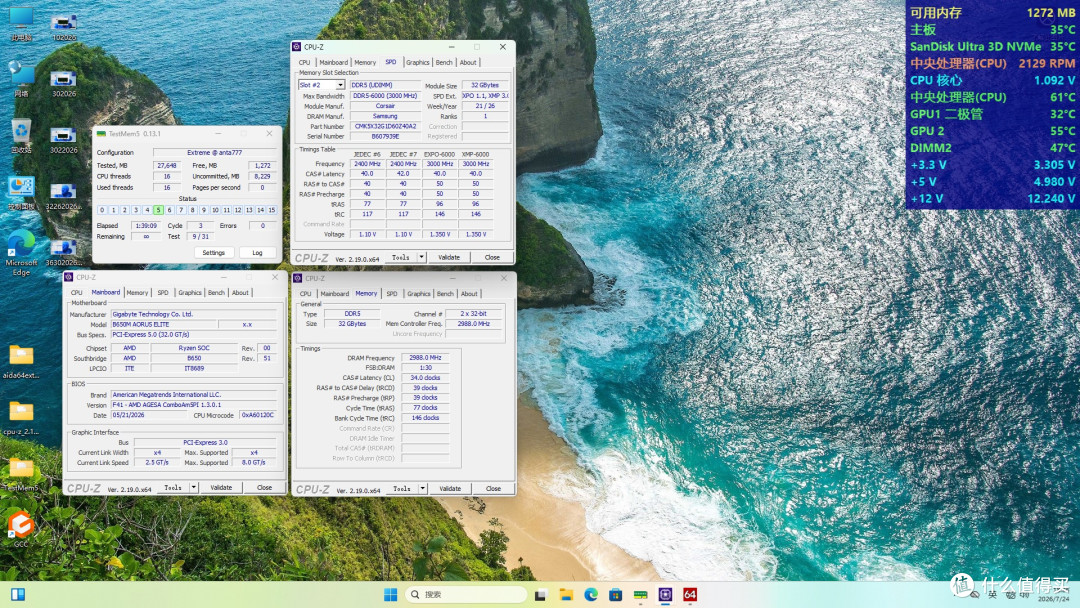
Task: Click status cell 0 in TestMem5
Action: 102,210
